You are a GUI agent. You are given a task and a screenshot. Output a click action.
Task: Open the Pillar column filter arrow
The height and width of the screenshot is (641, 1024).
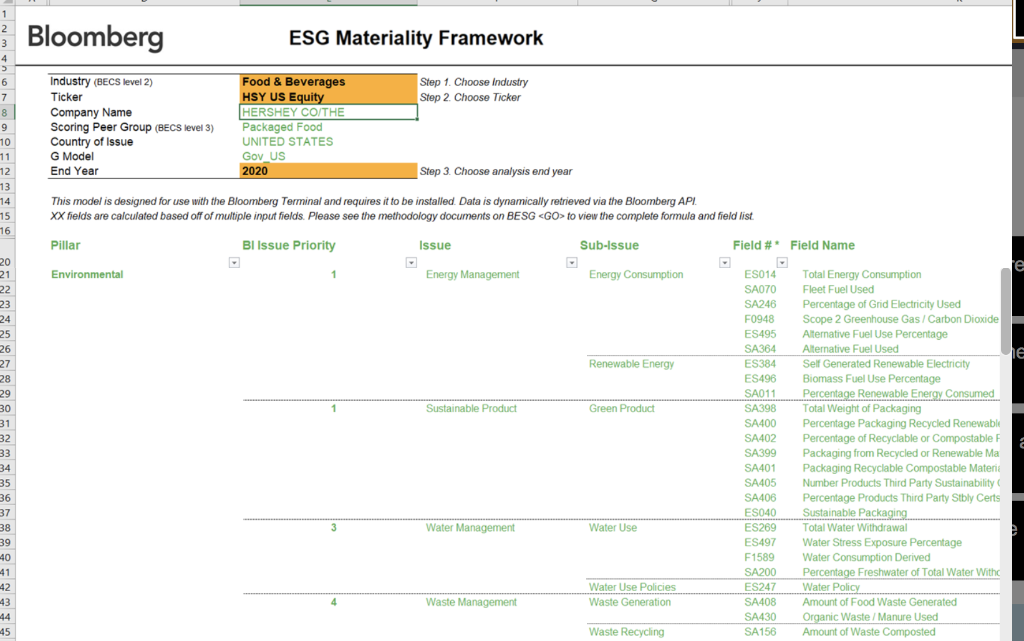point(234,262)
